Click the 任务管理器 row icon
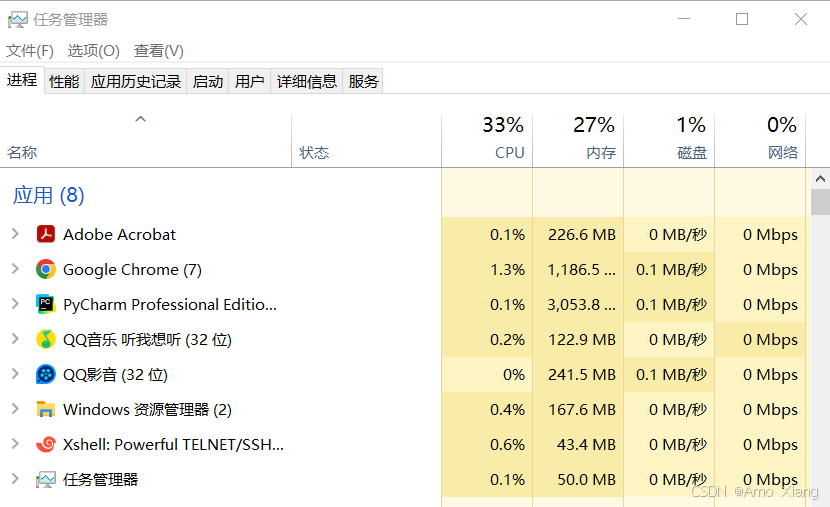This screenshot has width=830, height=507. 46,479
